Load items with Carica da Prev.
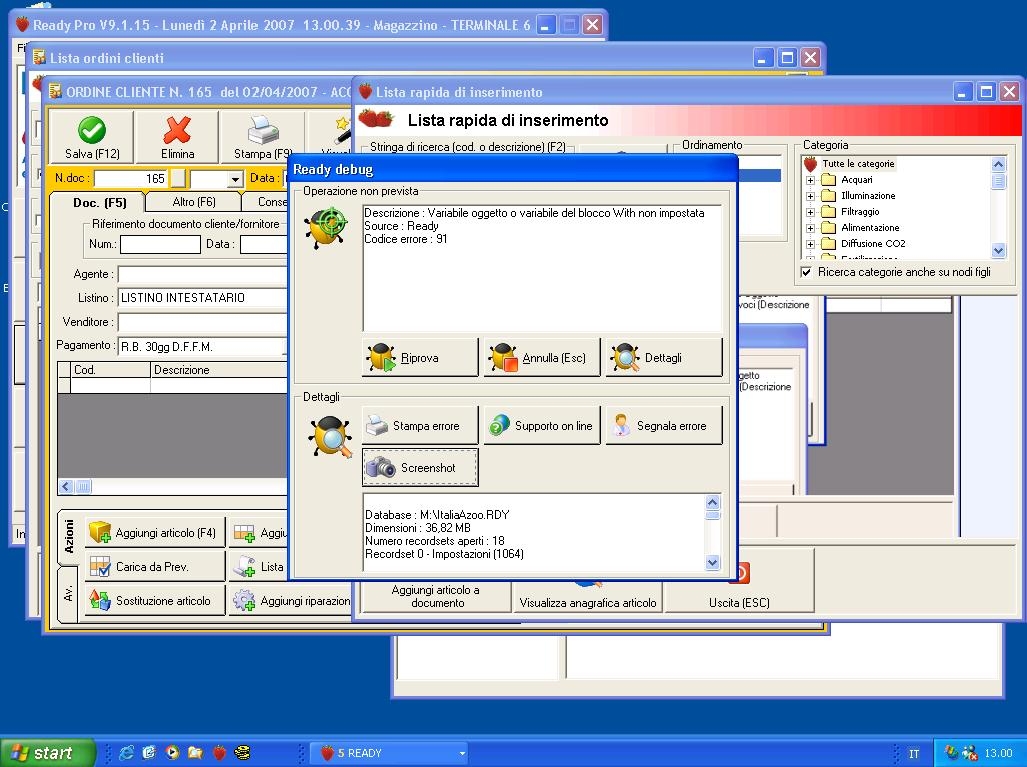Viewport: 1027px width, 767px height. click(155, 567)
